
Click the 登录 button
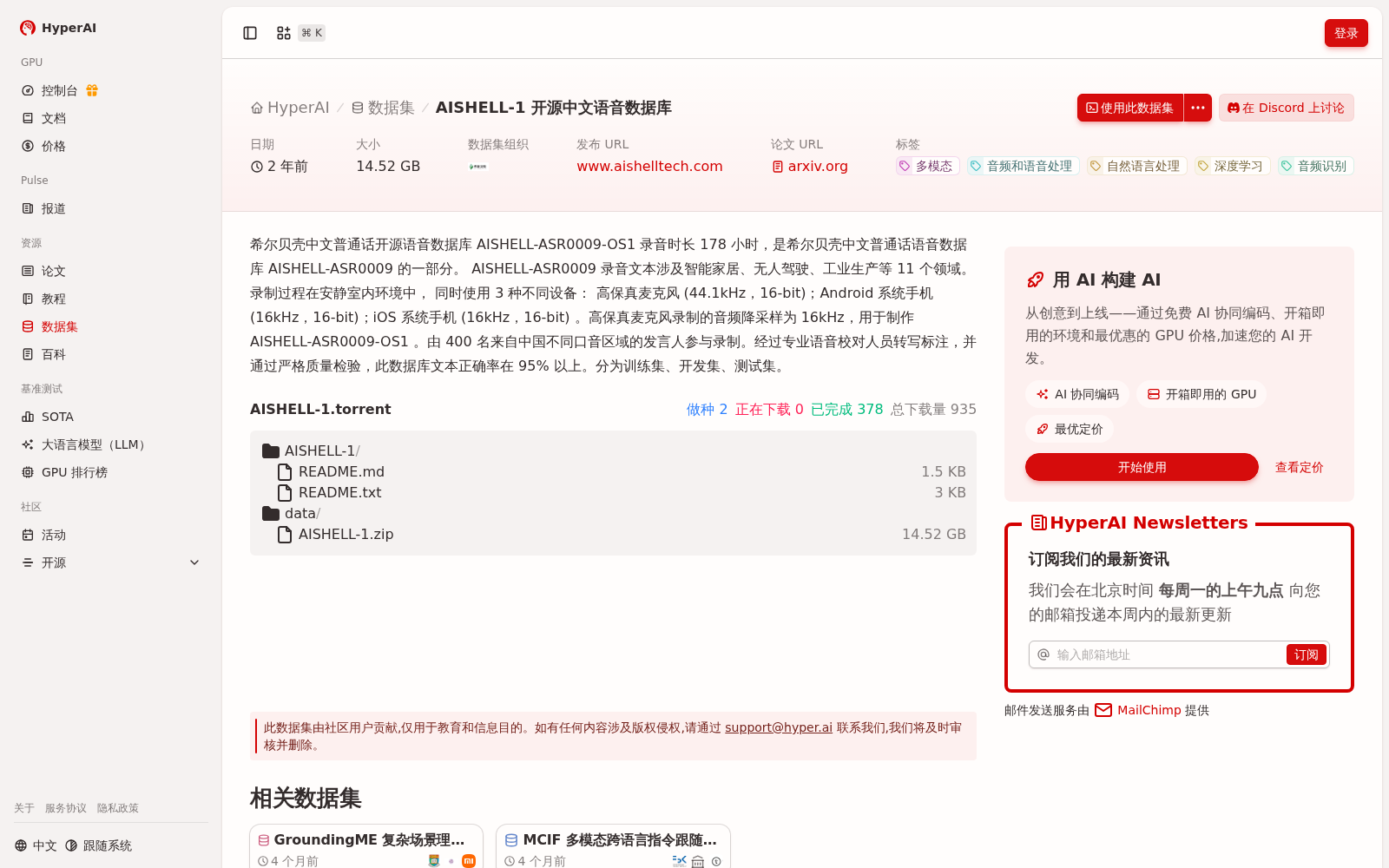click(x=1346, y=33)
